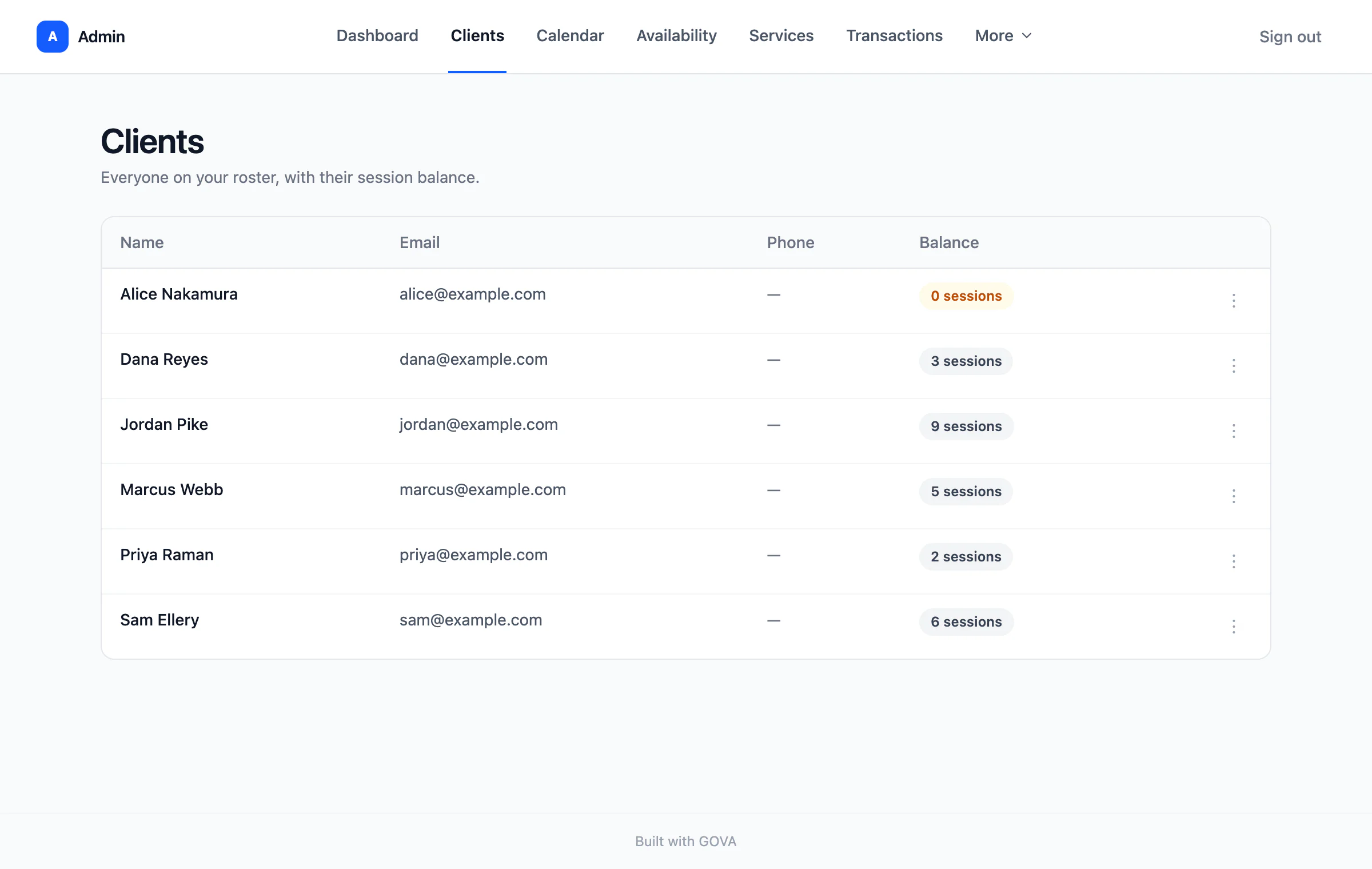Select the Sam Ellery name cell
The image size is (1372, 869).
(x=159, y=620)
